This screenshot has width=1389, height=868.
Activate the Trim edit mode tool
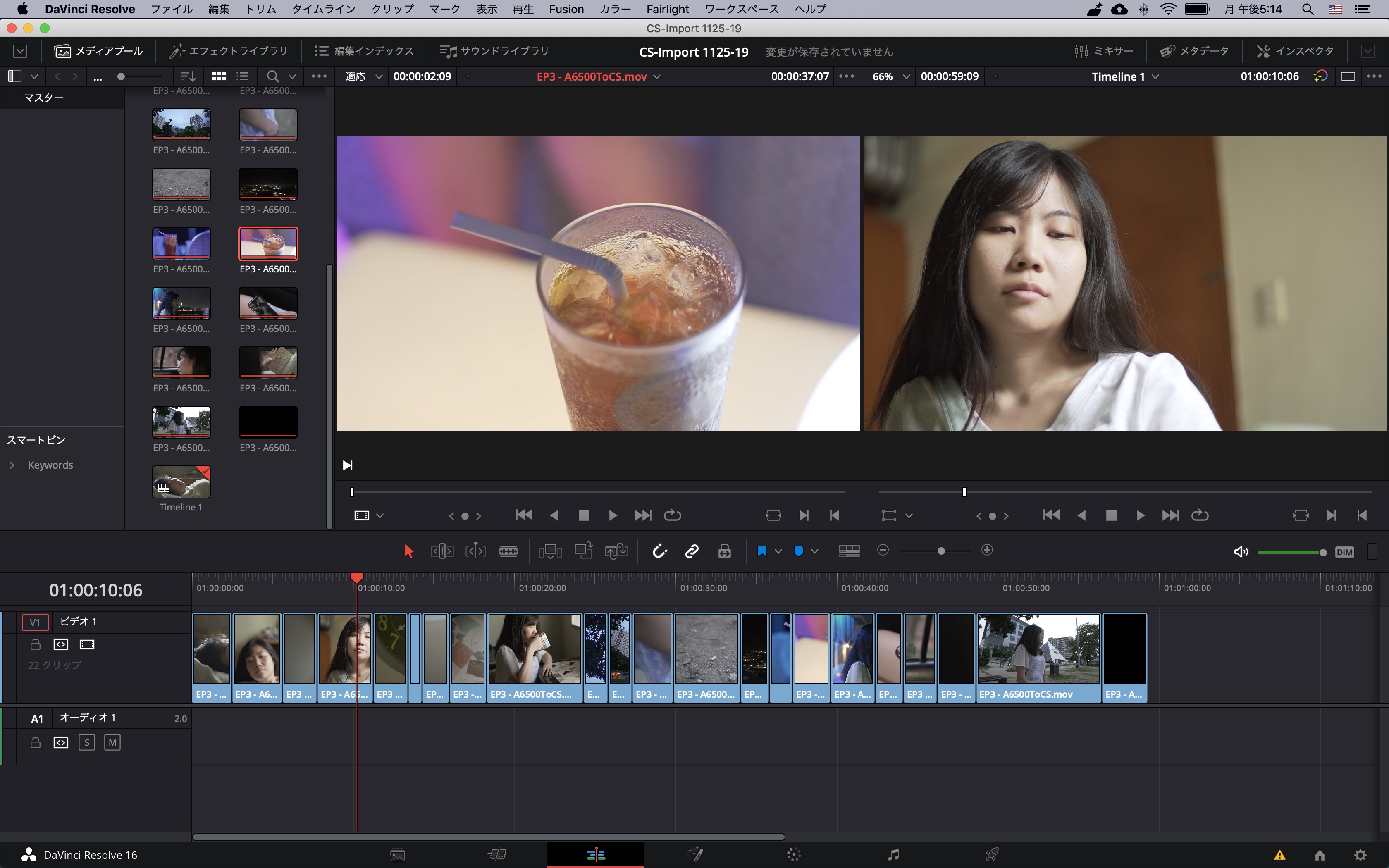click(x=442, y=551)
